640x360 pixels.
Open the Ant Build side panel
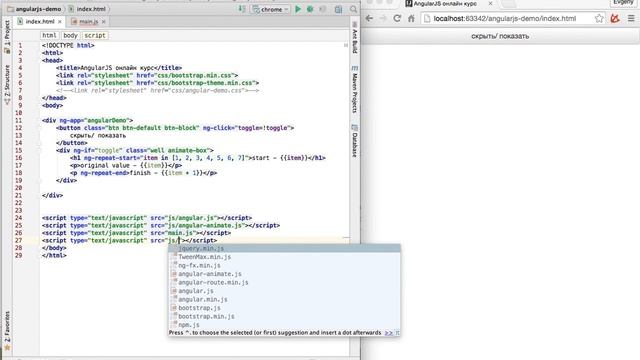click(x=355, y=37)
